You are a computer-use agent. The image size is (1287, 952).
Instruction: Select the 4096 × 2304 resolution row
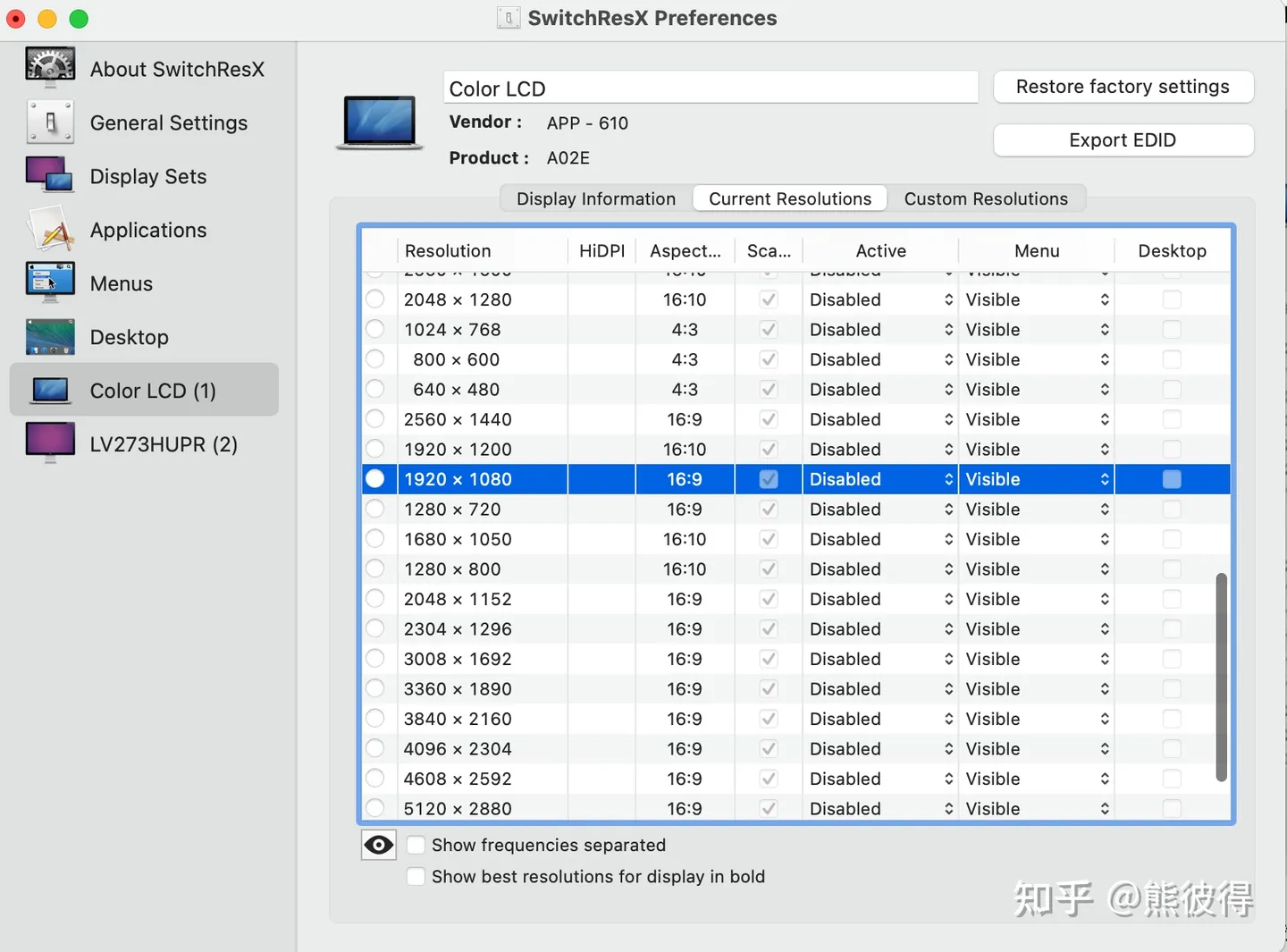coord(795,749)
